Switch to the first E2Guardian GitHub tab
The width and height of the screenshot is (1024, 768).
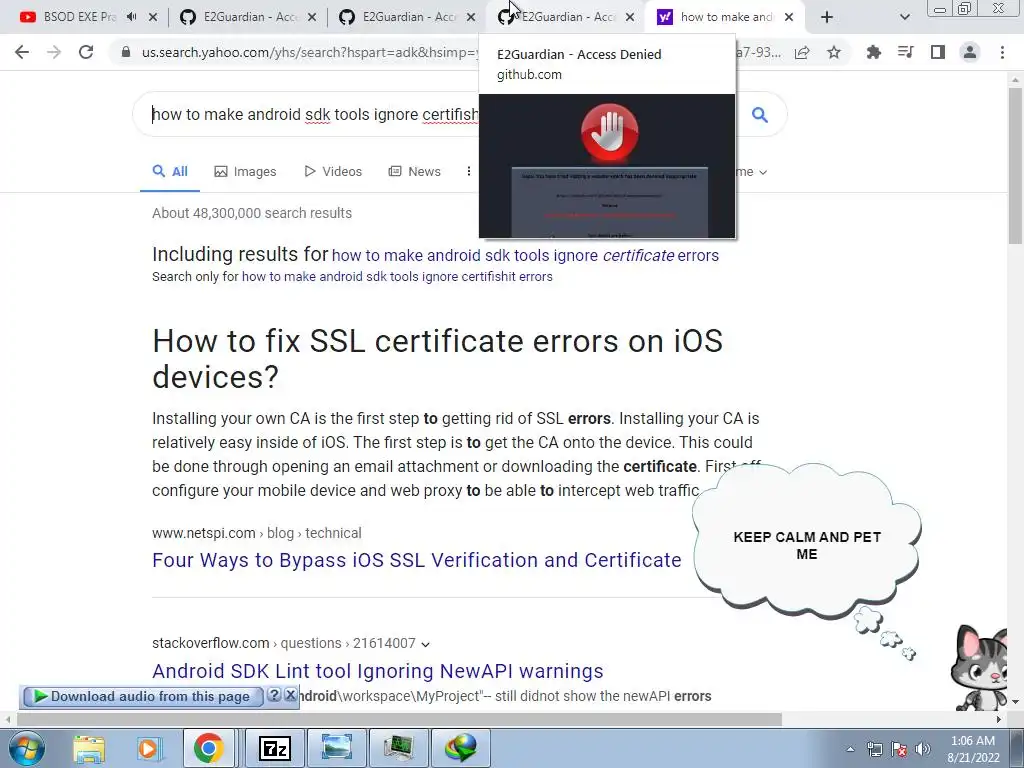pos(248,17)
